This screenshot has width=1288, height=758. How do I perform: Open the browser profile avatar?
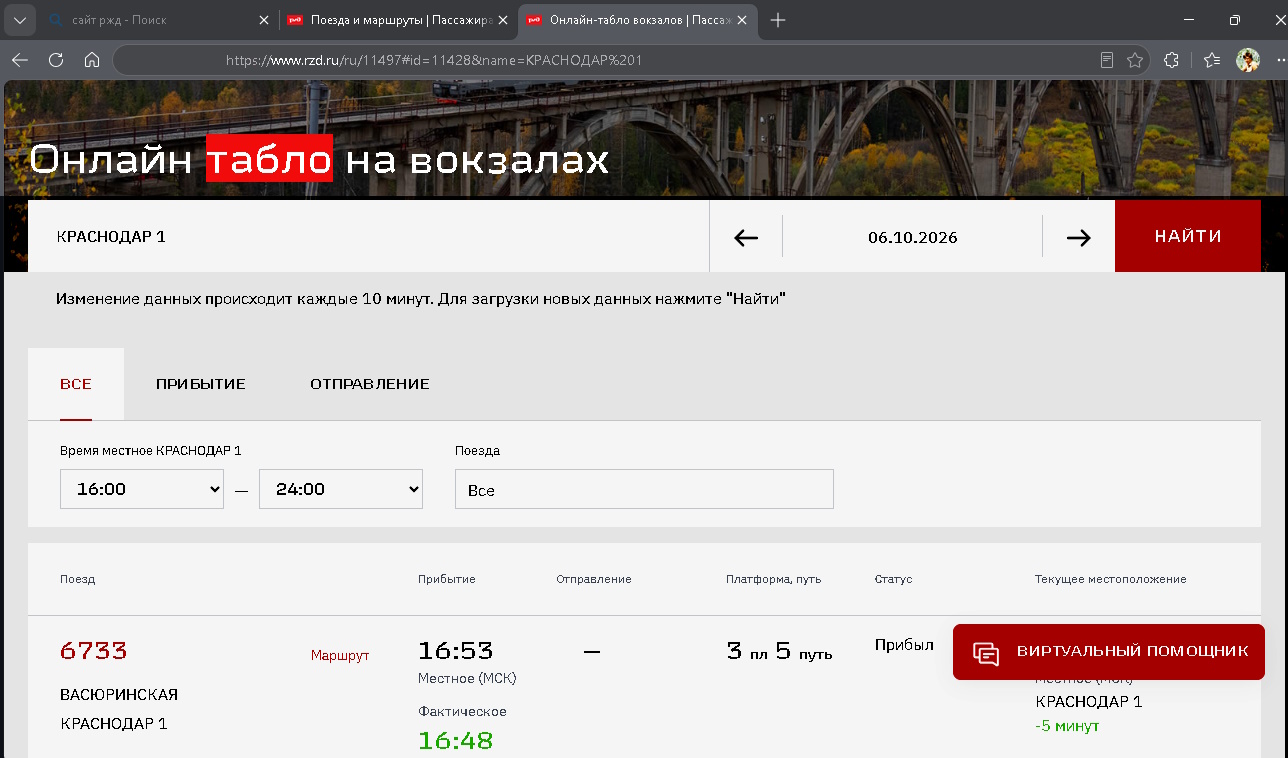(x=1247, y=60)
